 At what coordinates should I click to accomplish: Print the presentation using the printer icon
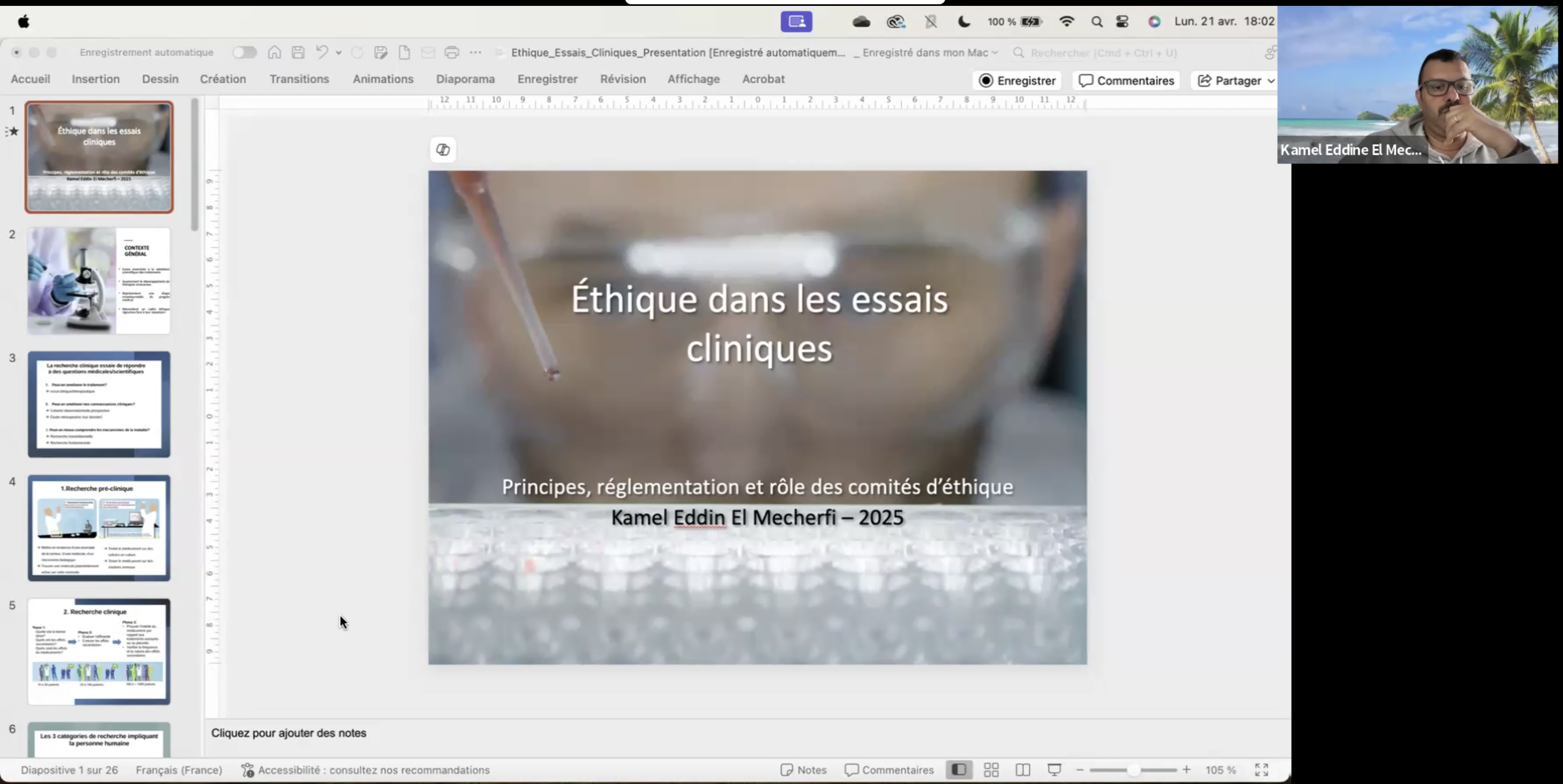[451, 52]
